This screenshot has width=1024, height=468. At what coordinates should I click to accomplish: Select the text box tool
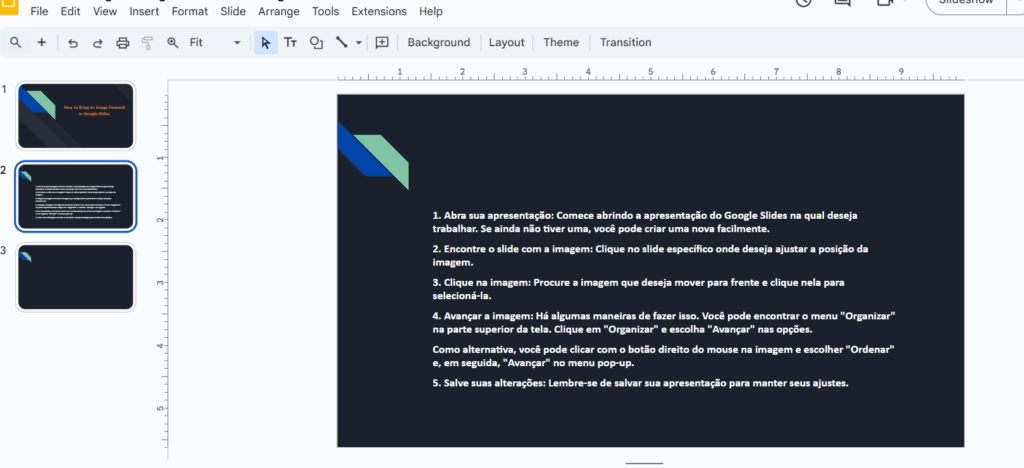point(290,42)
